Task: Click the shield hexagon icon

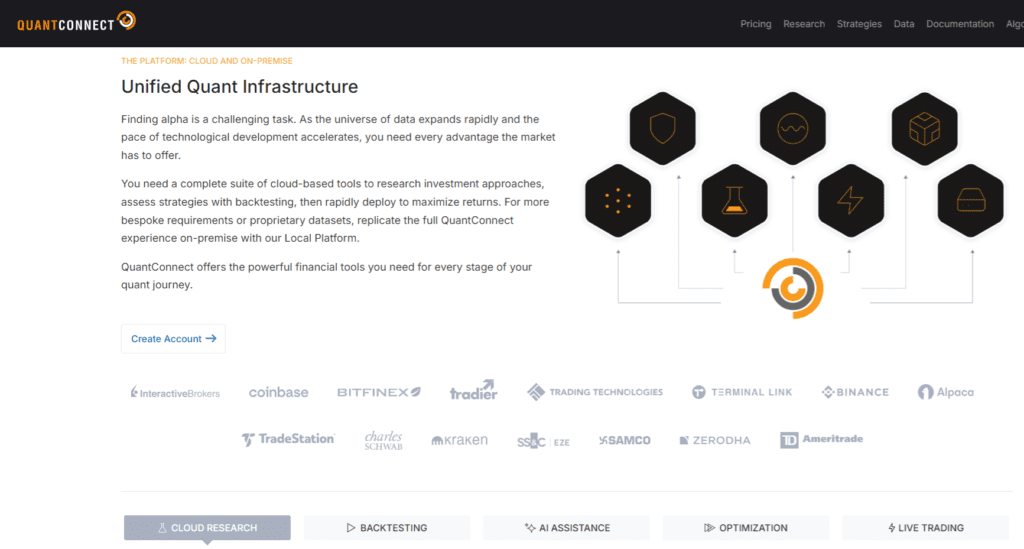Action: click(662, 128)
